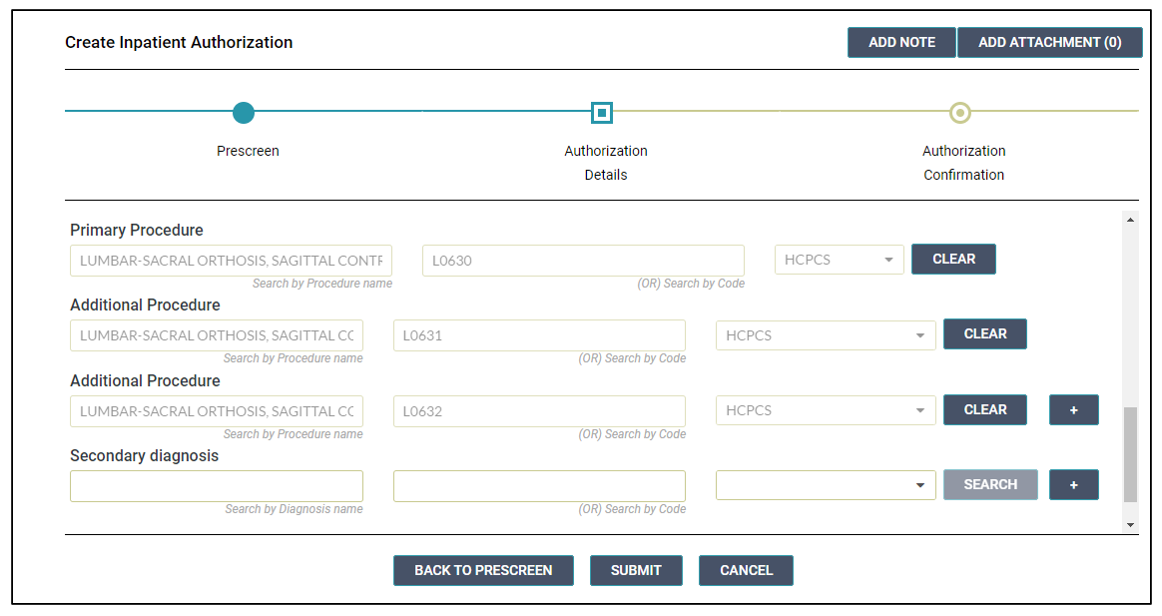Click the Secondary diagnosis name field
The height and width of the screenshot is (616, 1162).
tap(216, 485)
